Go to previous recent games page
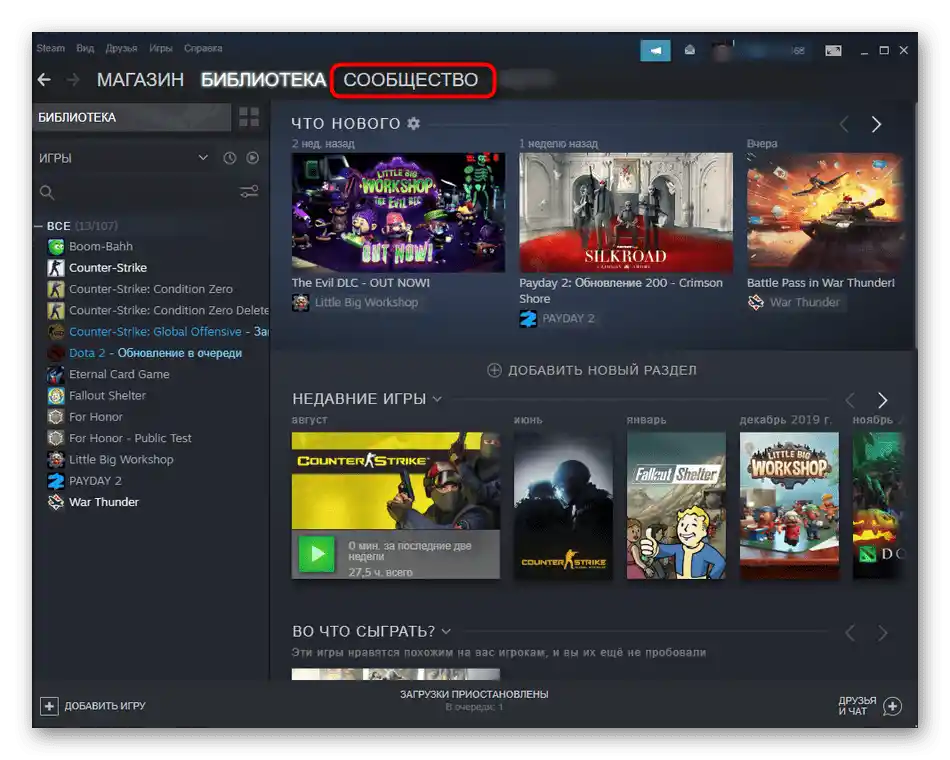950x760 pixels. tap(850, 400)
